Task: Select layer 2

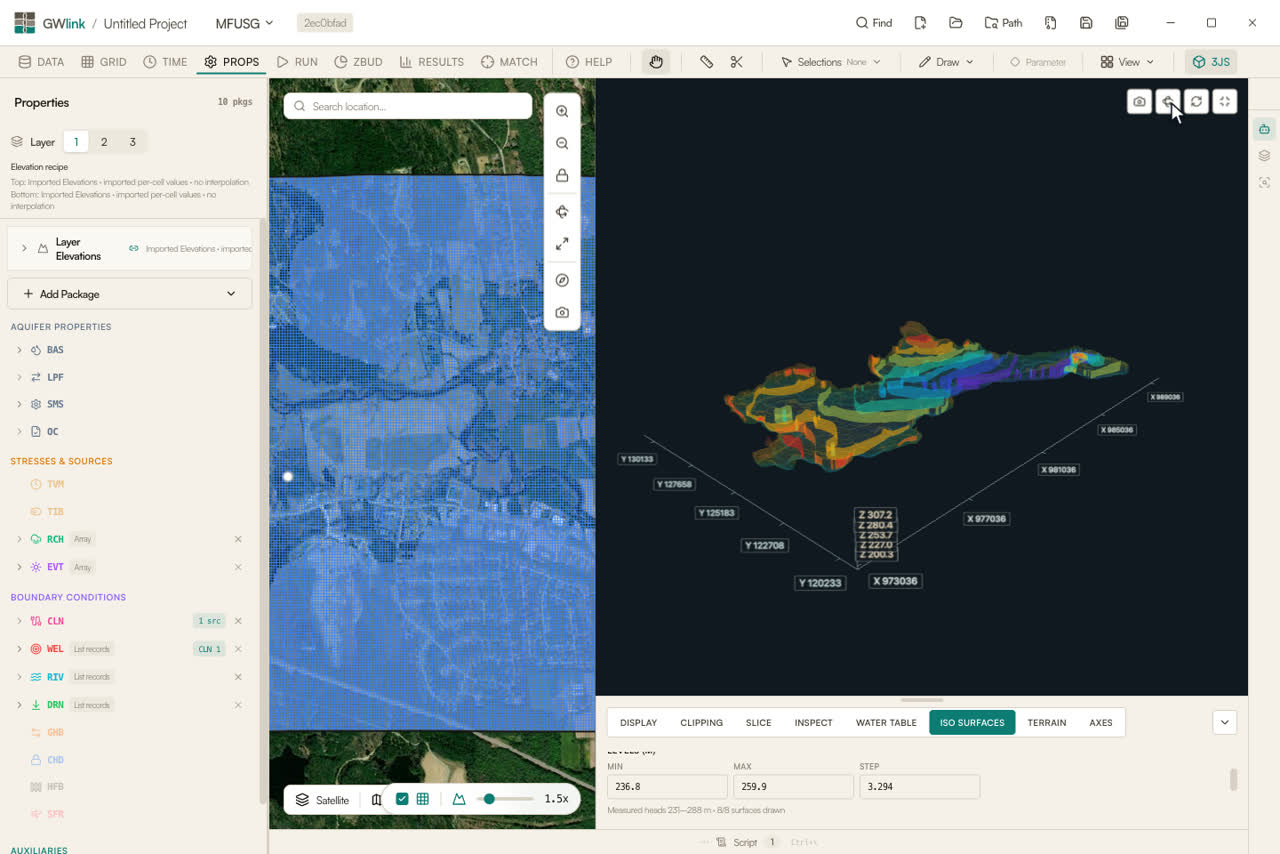Action: point(104,142)
